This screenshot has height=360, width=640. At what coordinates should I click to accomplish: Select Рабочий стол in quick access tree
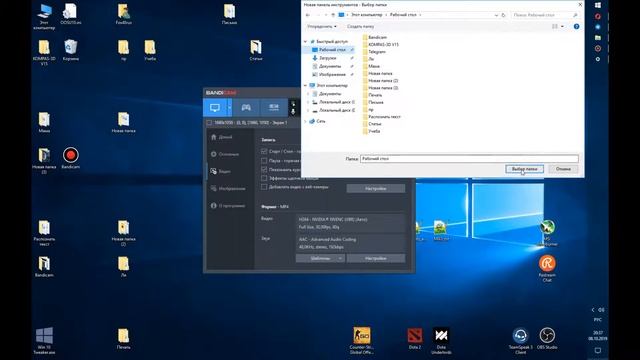click(x=332, y=50)
